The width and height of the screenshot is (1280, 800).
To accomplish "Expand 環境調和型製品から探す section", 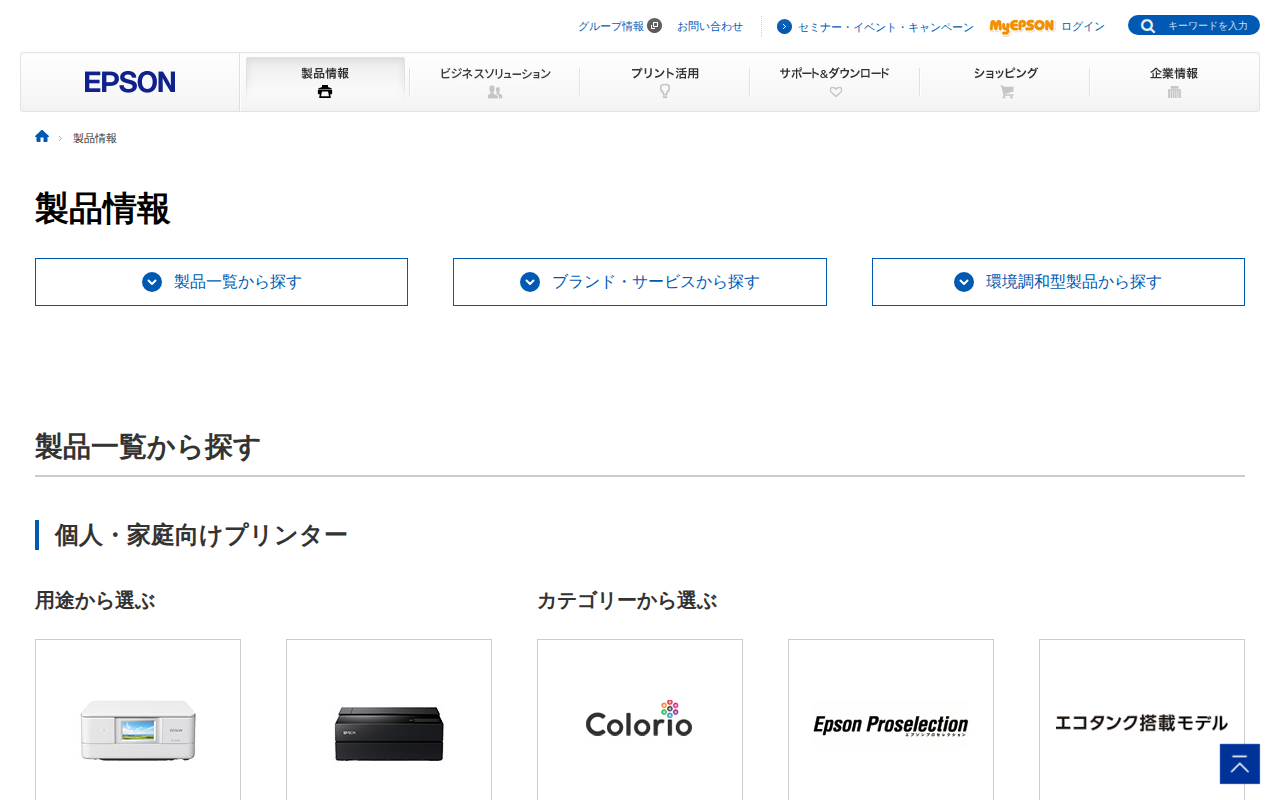I will (1058, 282).
